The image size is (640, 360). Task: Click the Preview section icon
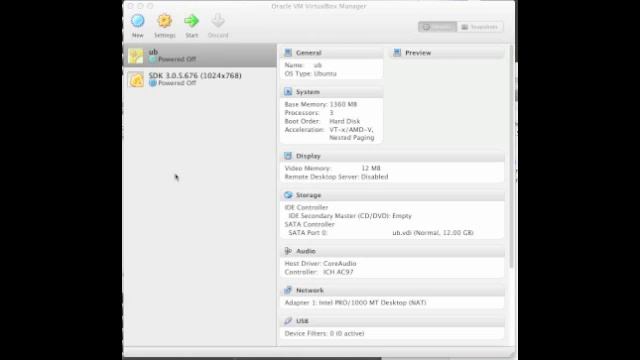click(397, 53)
